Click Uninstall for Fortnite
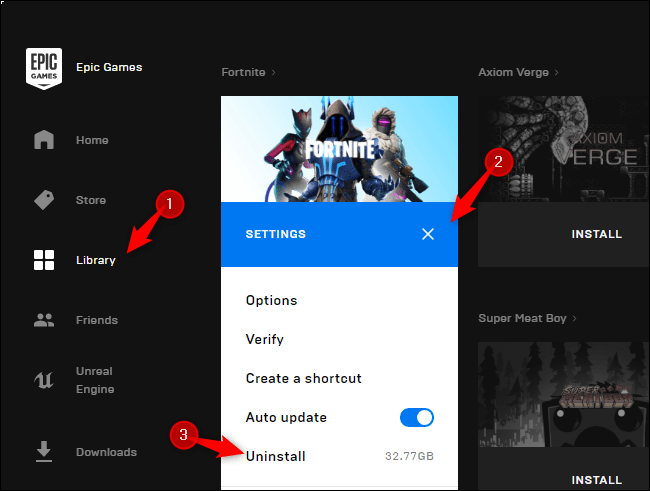The height and width of the screenshot is (491, 650). point(275,456)
